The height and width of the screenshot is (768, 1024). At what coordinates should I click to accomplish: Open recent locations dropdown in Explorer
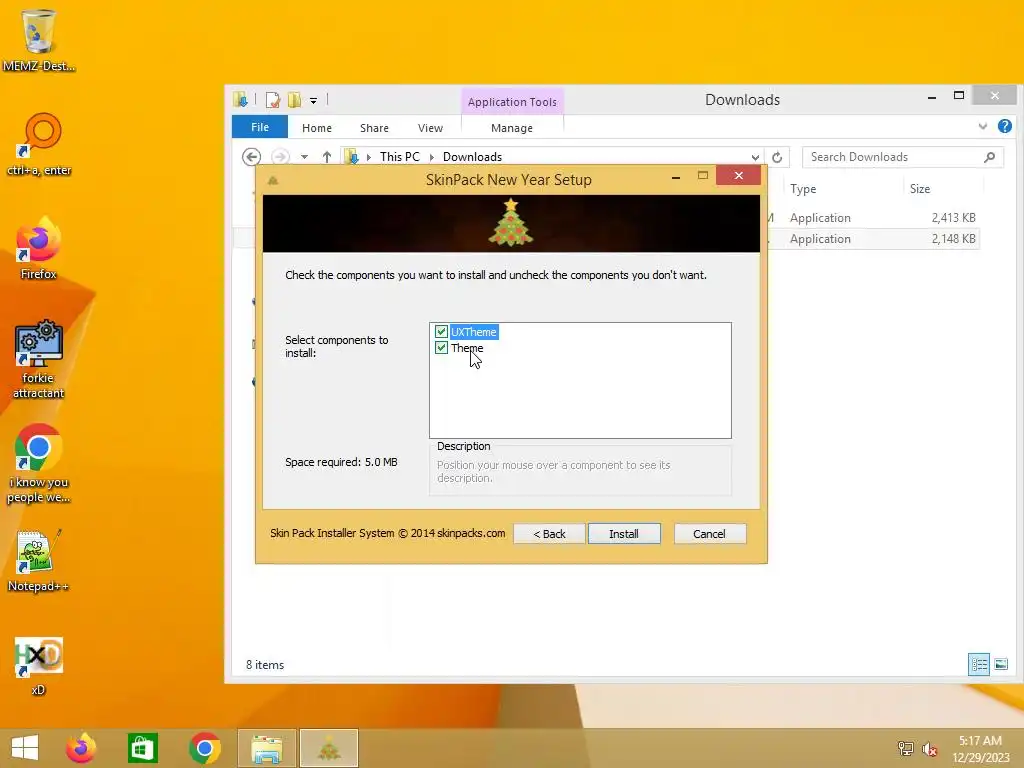click(304, 157)
